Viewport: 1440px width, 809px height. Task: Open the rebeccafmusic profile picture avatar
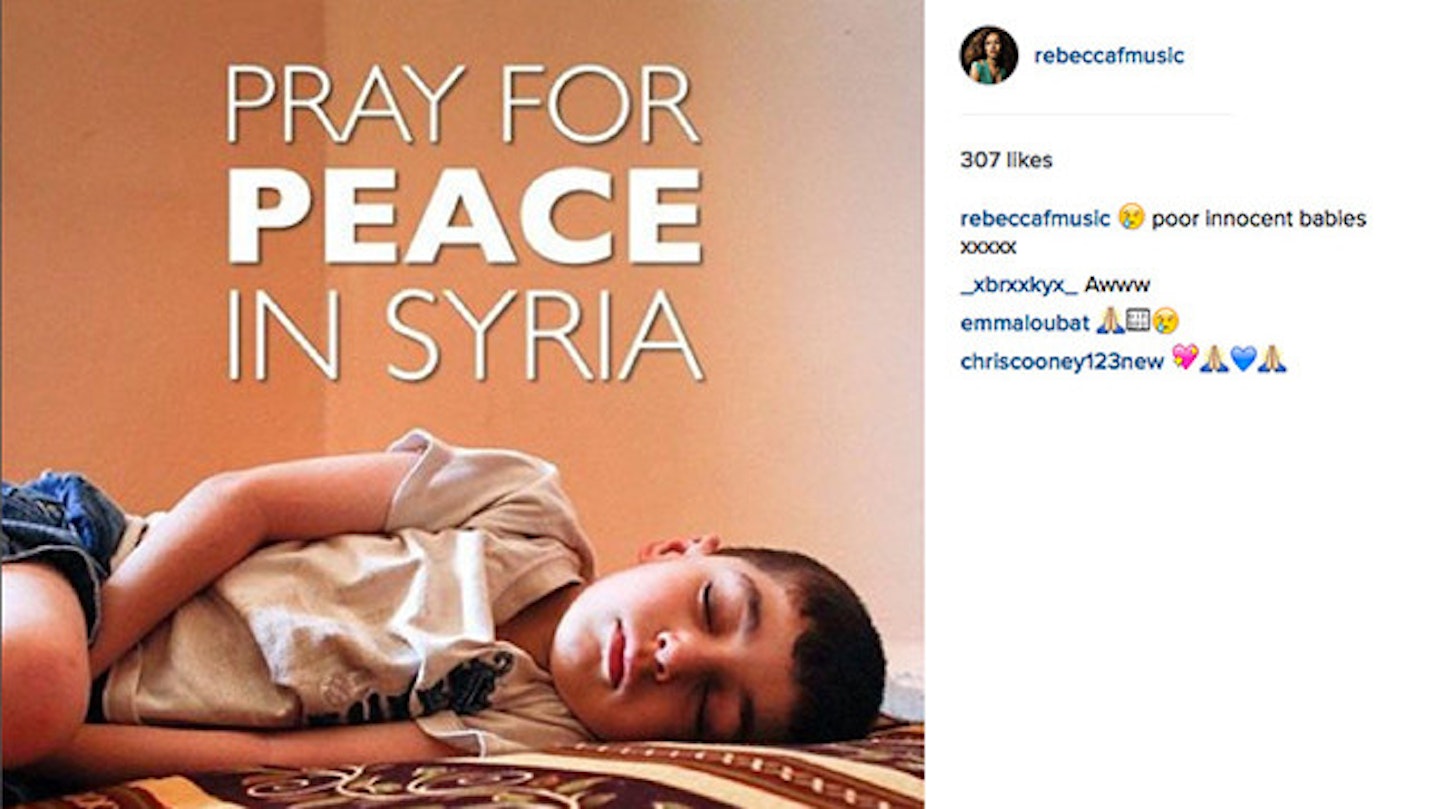(989, 55)
